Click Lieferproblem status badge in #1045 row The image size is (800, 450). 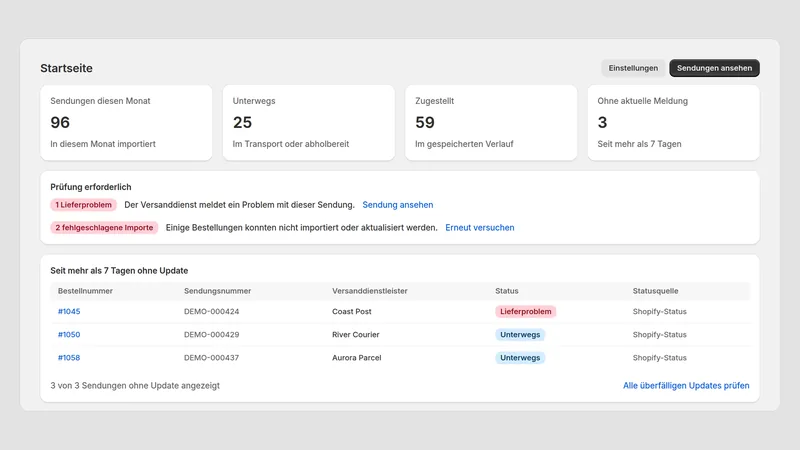(526, 311)
